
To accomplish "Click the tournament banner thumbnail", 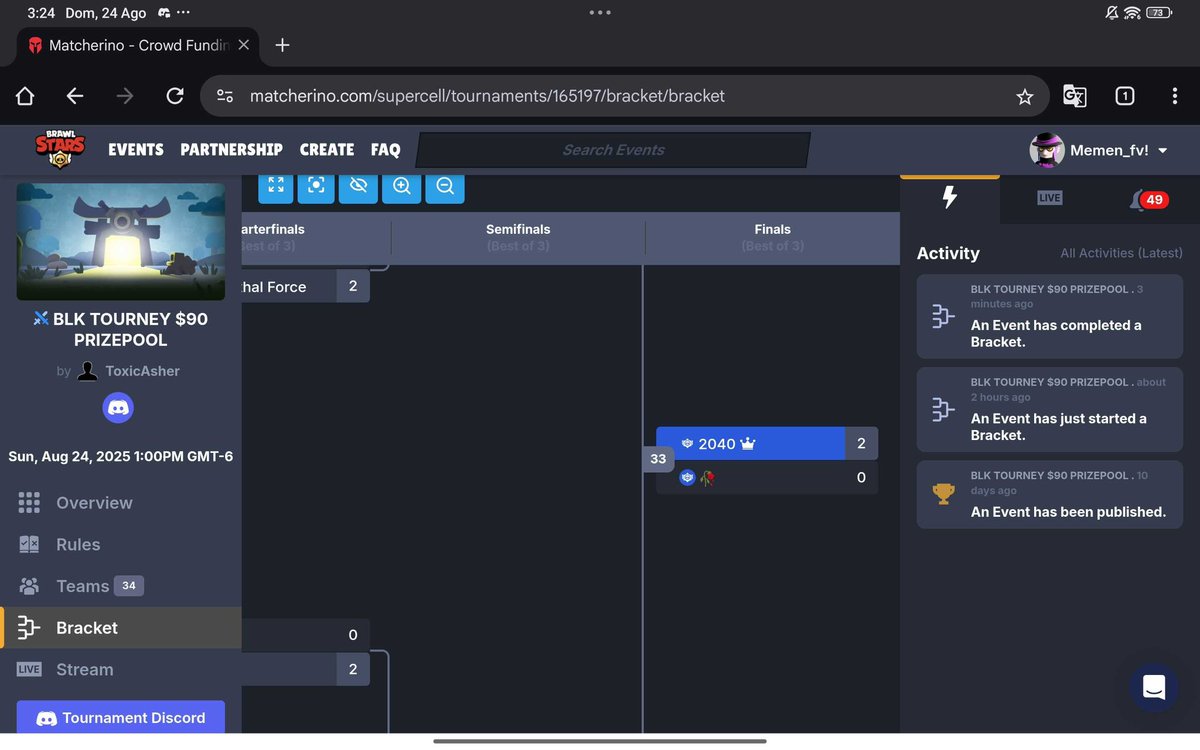I will click(x=121, y=241).
